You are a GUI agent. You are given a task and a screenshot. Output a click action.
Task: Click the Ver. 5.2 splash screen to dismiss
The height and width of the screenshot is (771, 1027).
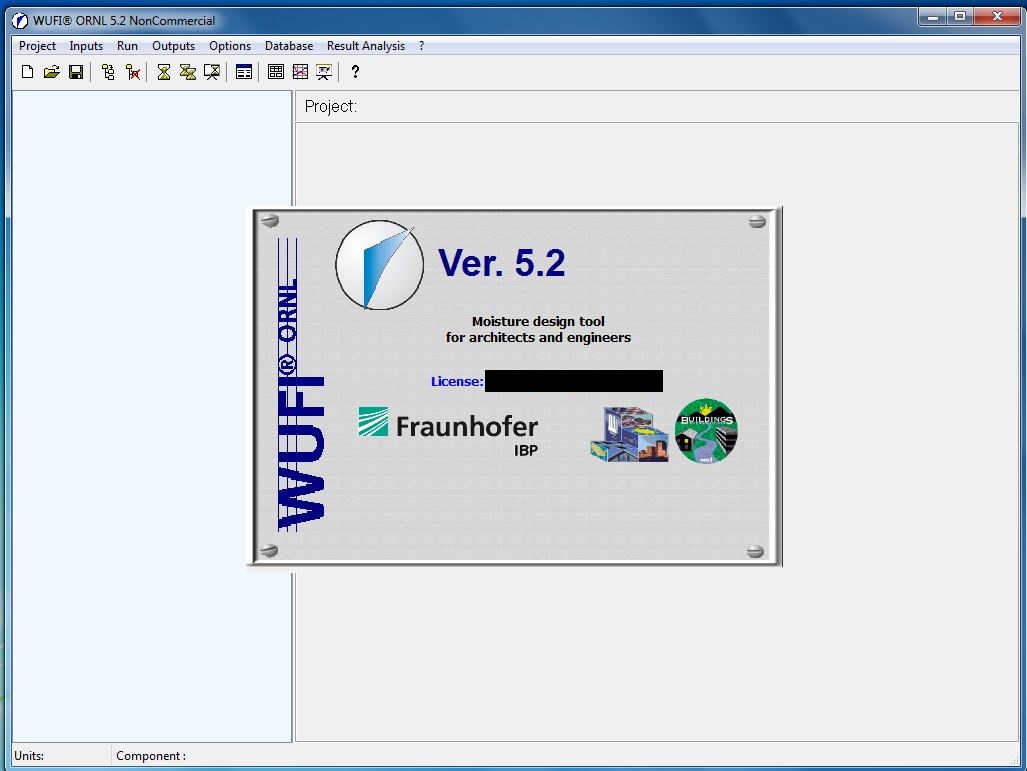pos(514,386)
